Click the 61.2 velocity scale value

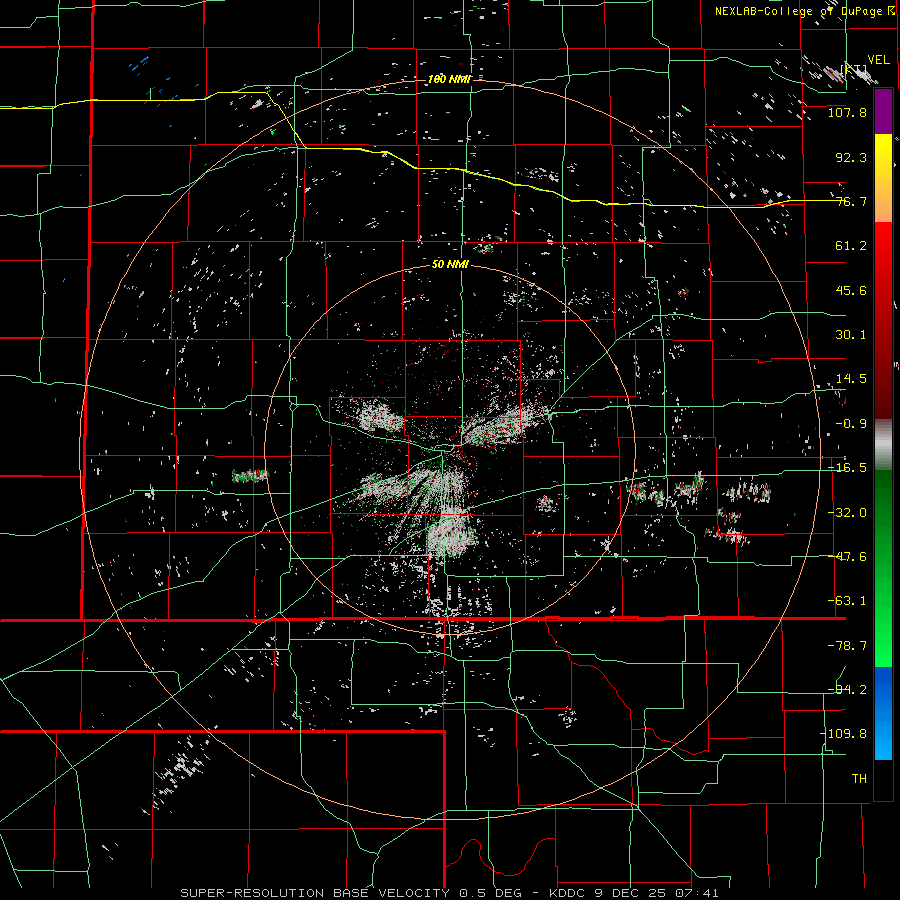pyautogui.click(x=851, y=246)
